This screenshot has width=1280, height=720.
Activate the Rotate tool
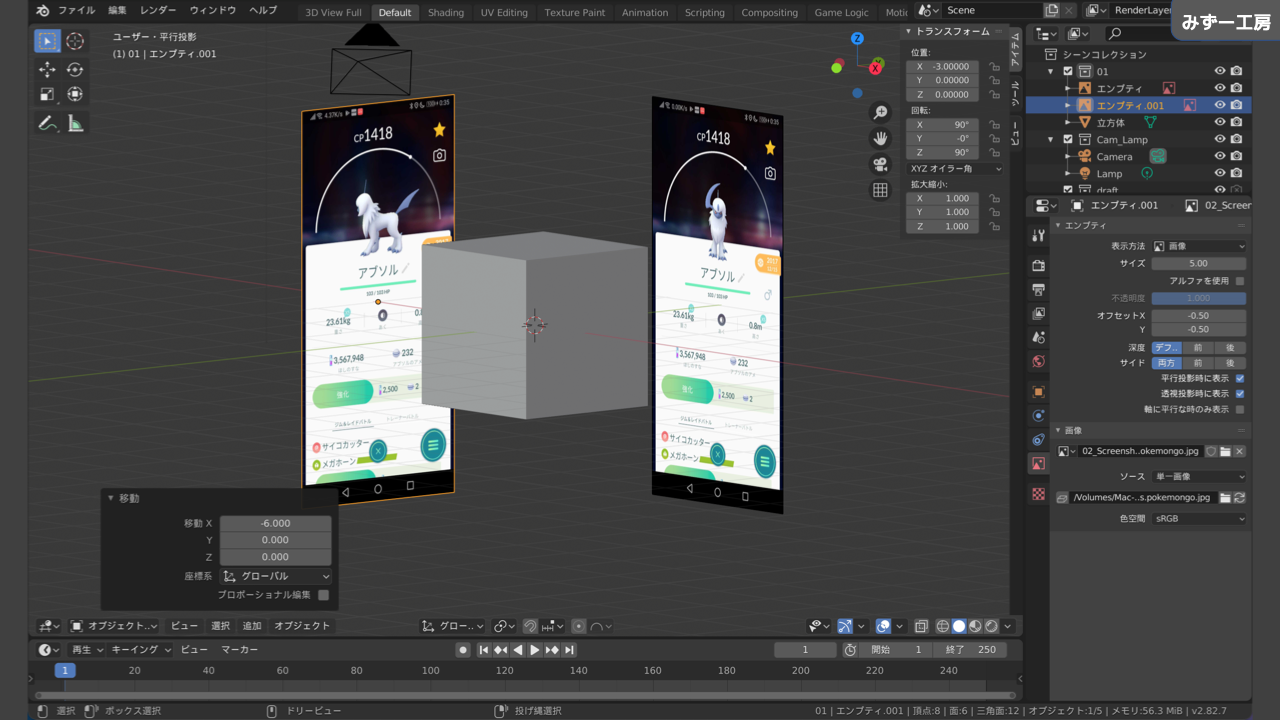click(75, 69)
